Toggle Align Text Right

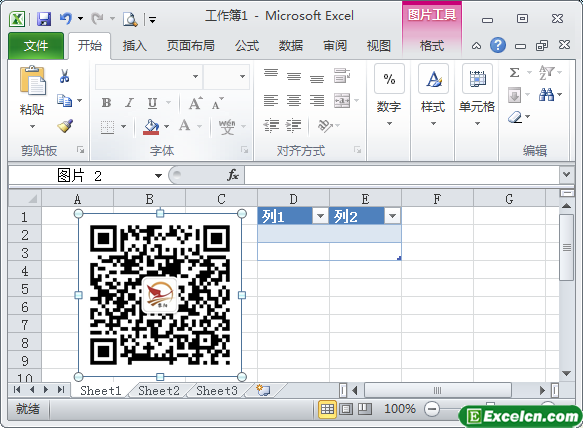(x=317, y=100)
